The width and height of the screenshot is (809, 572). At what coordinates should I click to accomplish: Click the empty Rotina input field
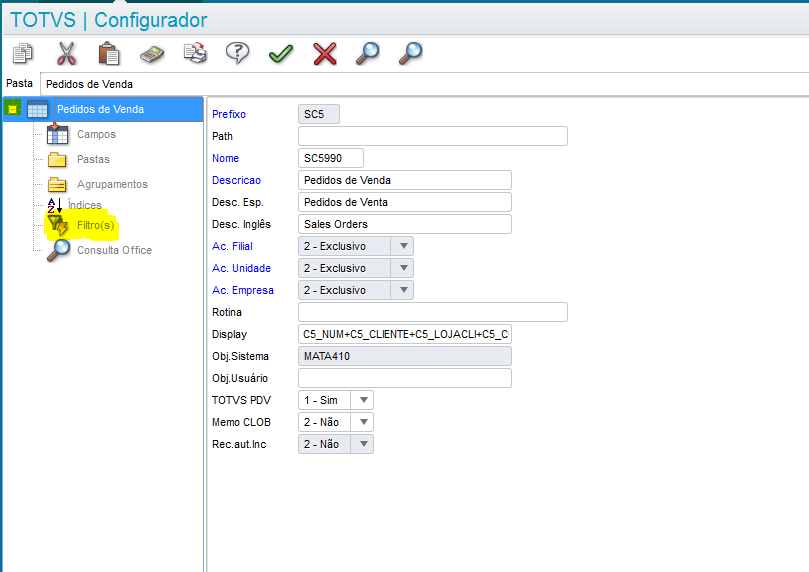(x=433, y=312)
